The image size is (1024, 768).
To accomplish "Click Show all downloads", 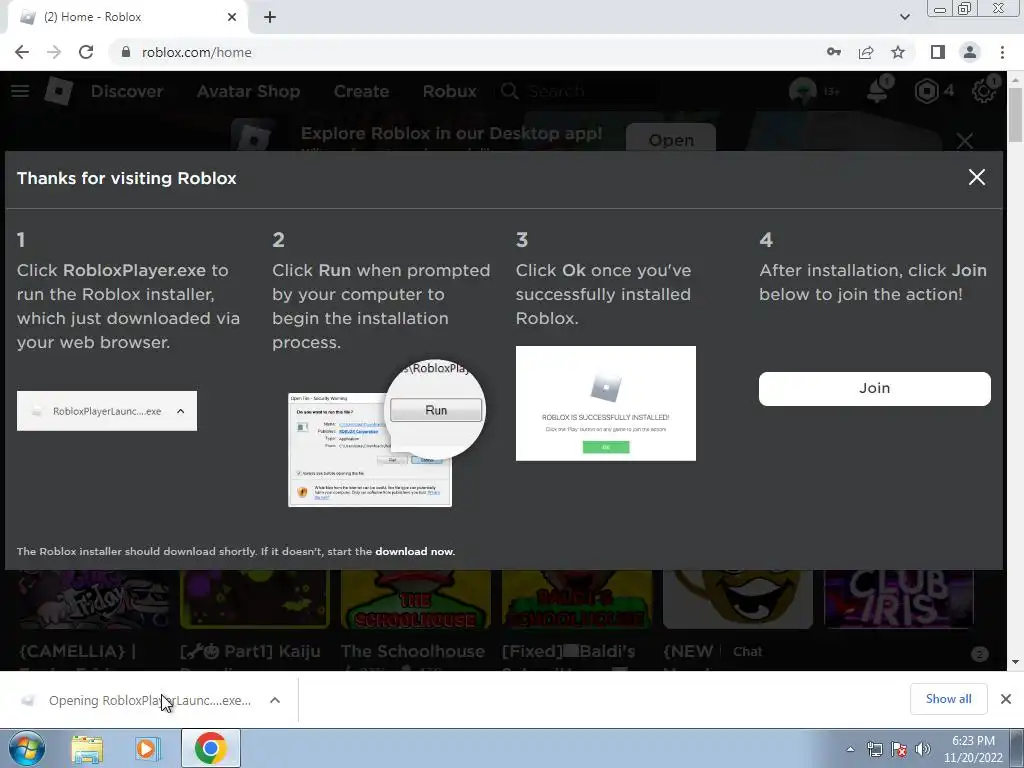I will pos(948,699).
